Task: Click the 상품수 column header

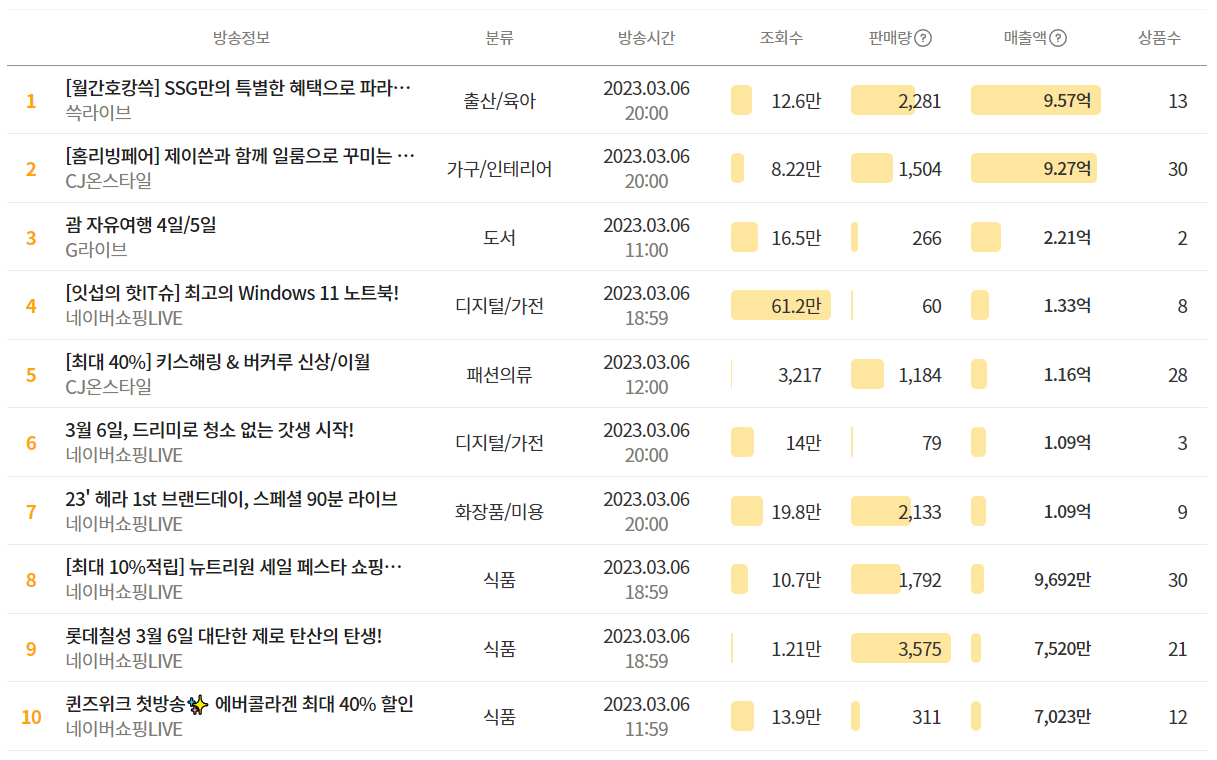Action: click(1159, 38)
